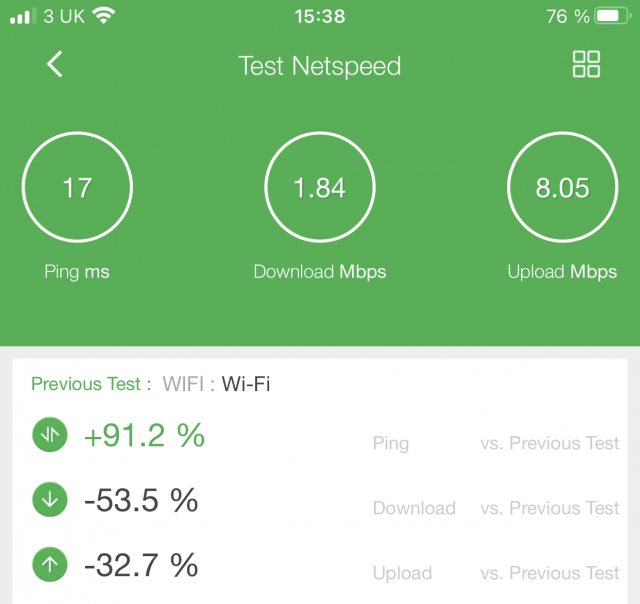Select the Upload 8.05 circle

click(562, 187)
